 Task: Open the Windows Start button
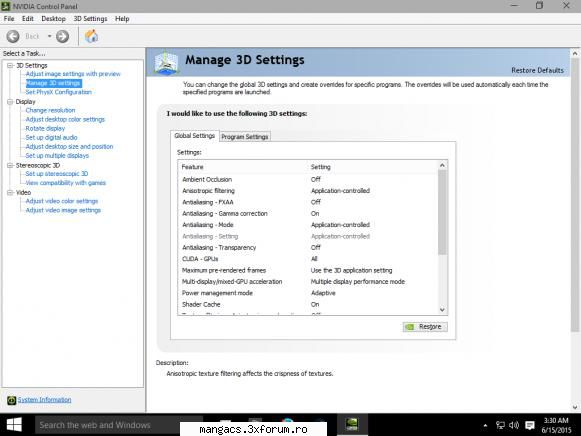click(x=14, y=425)
